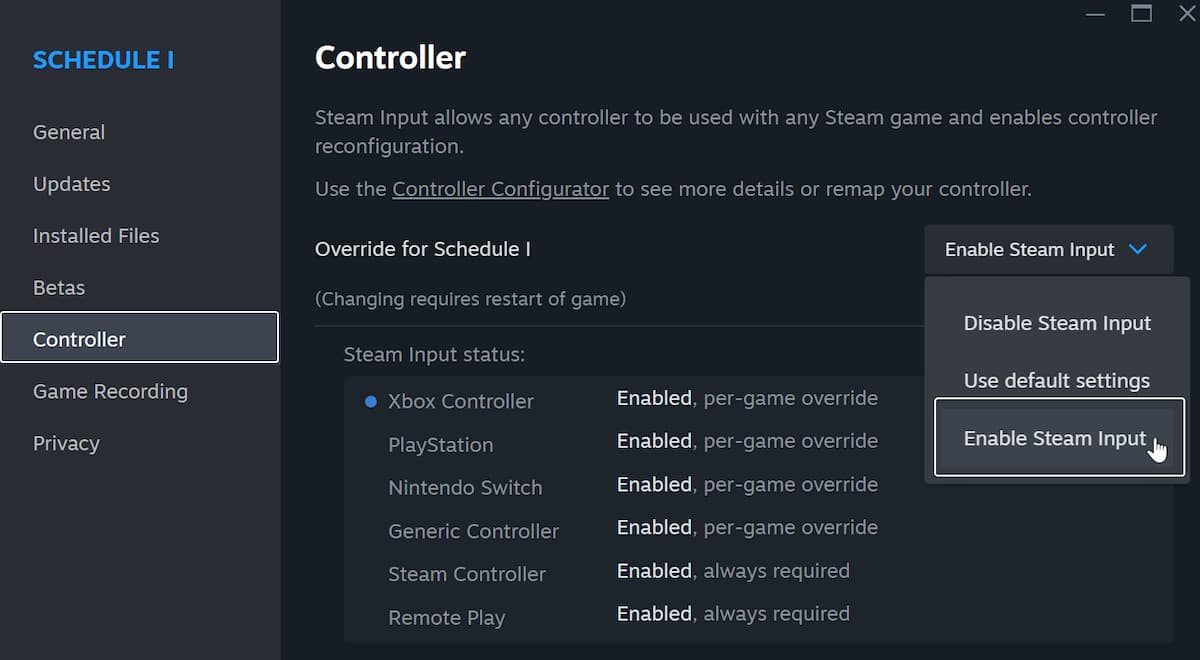Switch to the Installed Files section
This screenshot has width=1200, height=660.
[96, 236]
